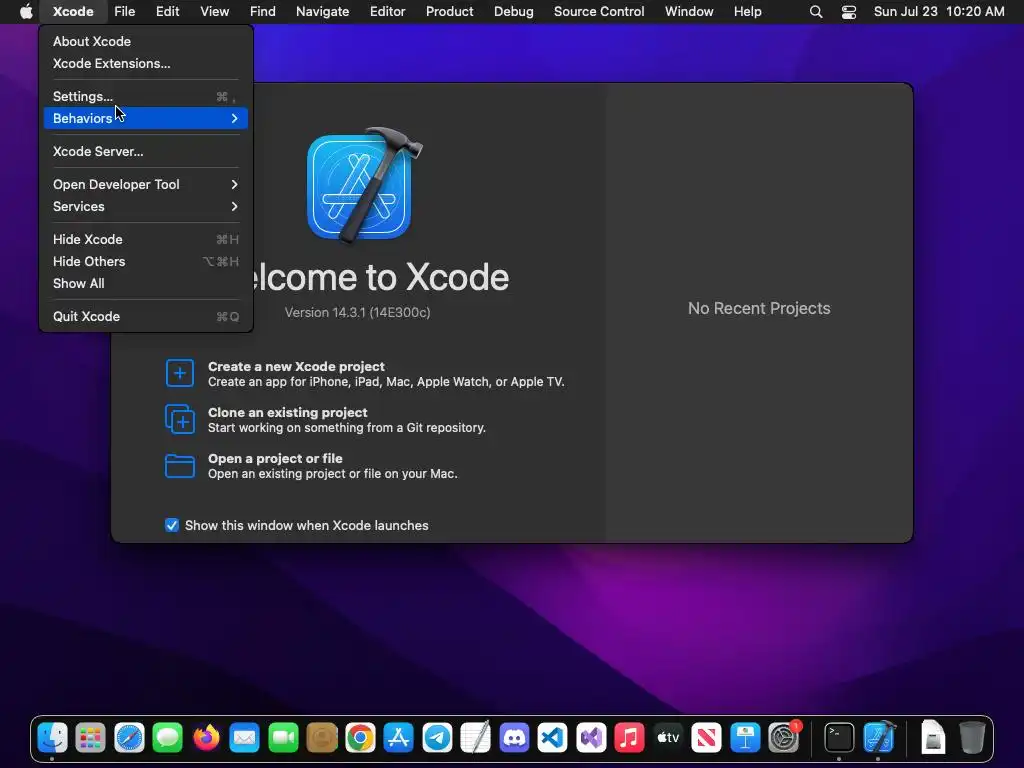Image resolution: width=1024 pixels, height=768 pixels.
Task: Launch Safari from the dock
Action: (129, 738)
